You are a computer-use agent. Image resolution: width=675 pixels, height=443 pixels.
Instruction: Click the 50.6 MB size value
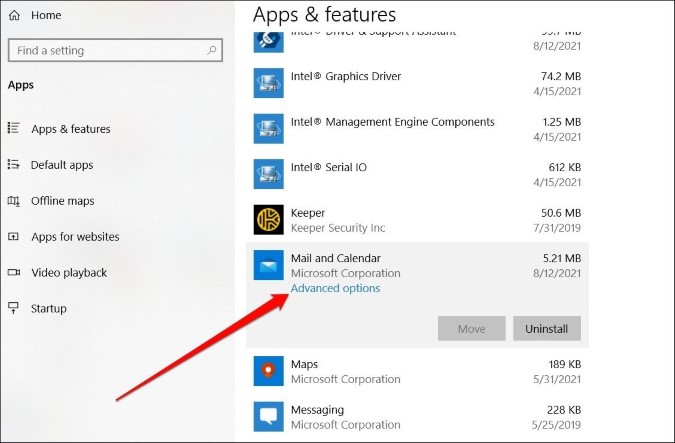coord(561,213)
